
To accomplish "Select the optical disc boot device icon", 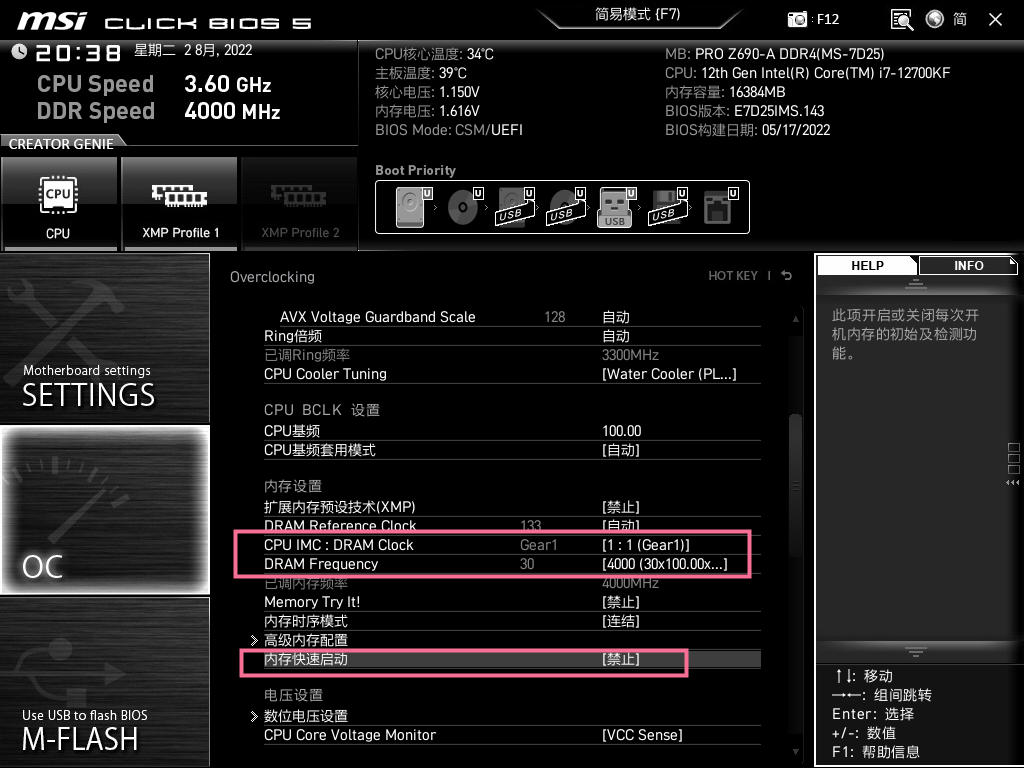I will coord(464,208).
